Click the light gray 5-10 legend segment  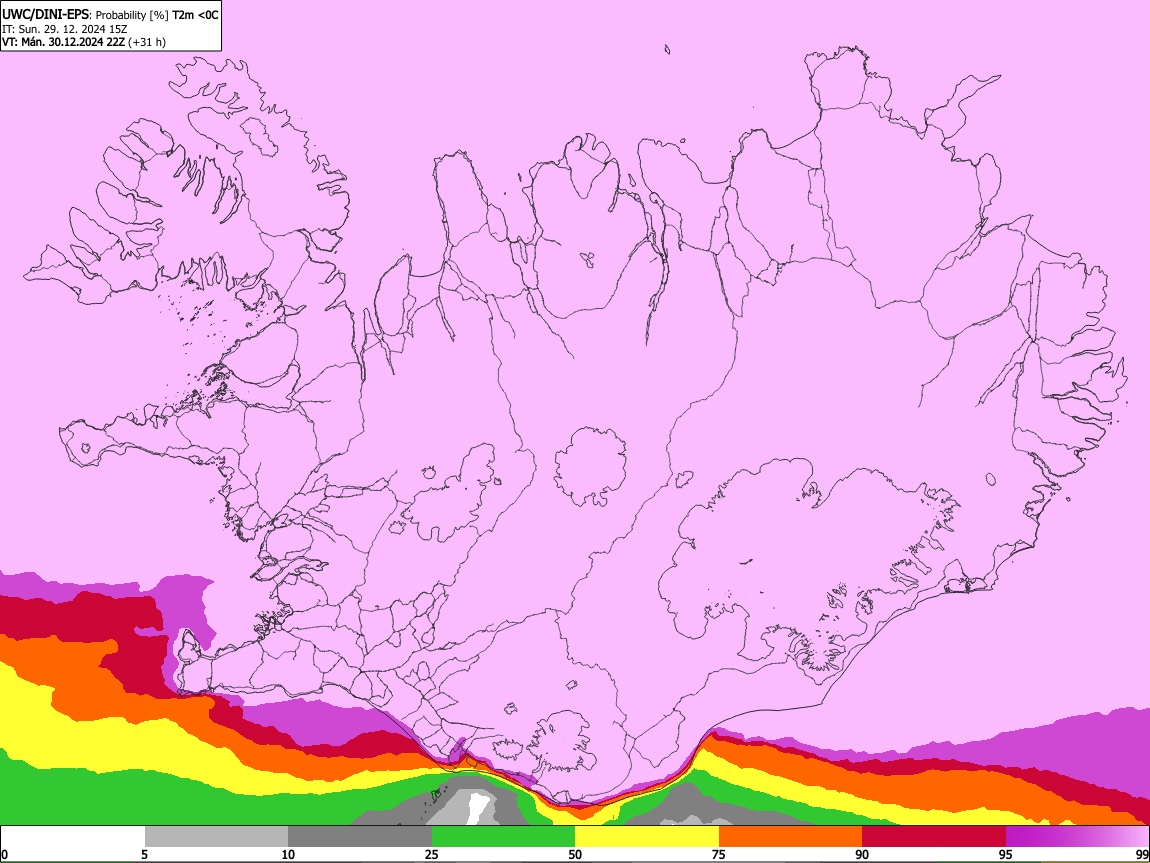(216, 836)
